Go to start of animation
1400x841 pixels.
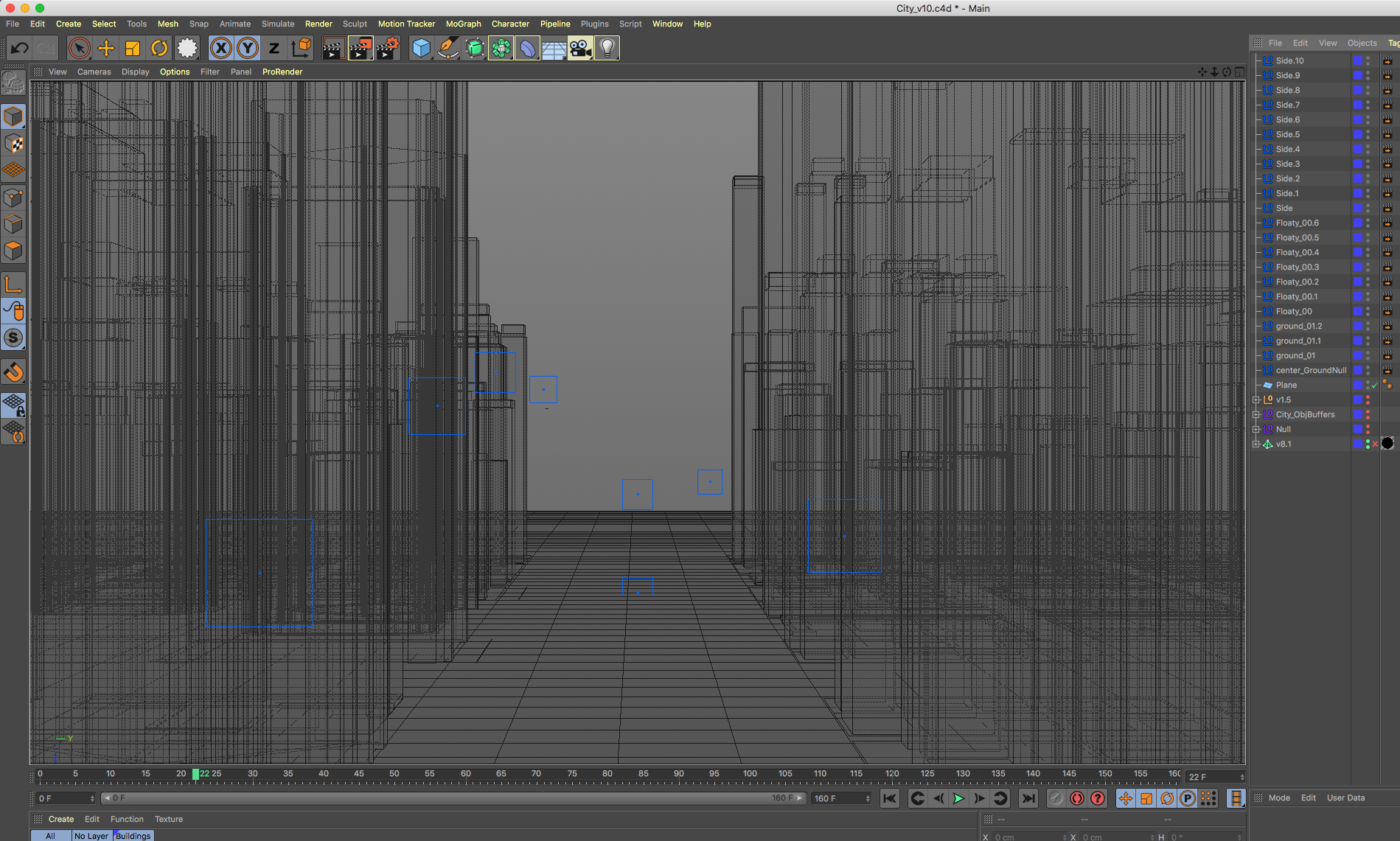point(890,798)
